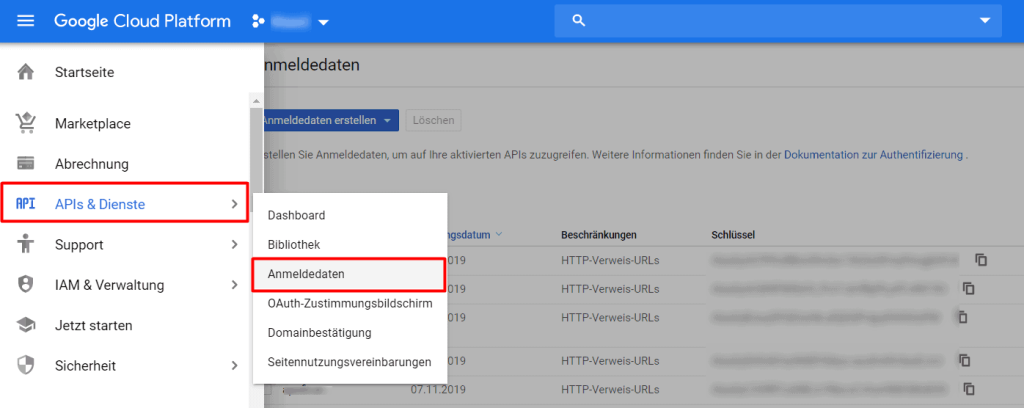
Task: Click the Support person icon
Action: tap(25, 244)
